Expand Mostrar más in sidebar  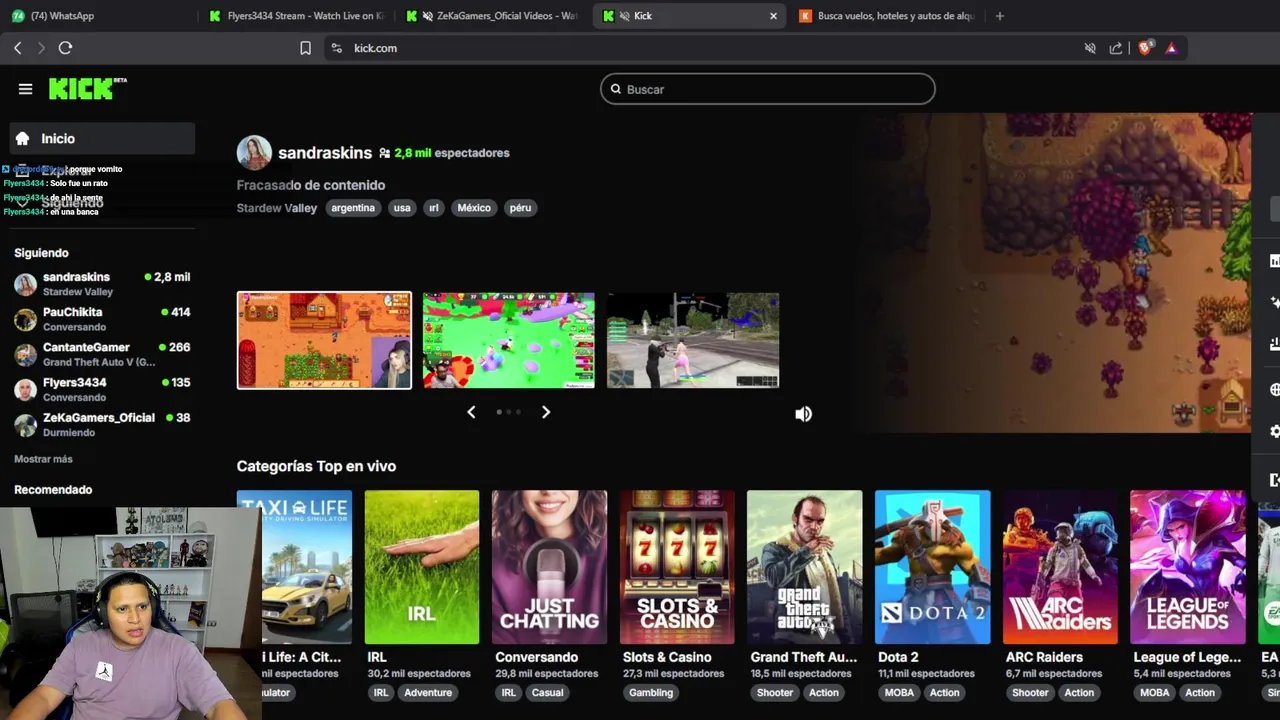43,459
